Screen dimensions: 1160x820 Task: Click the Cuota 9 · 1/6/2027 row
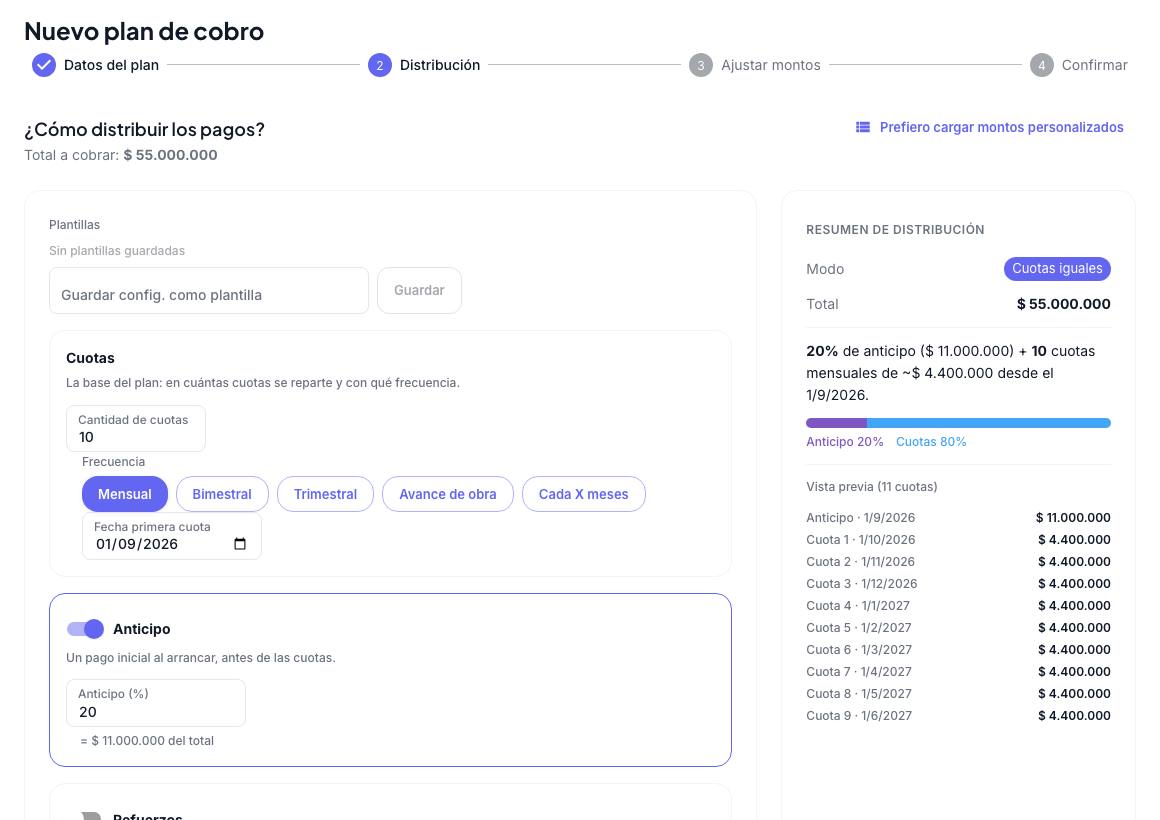click(x=958, y=716)
